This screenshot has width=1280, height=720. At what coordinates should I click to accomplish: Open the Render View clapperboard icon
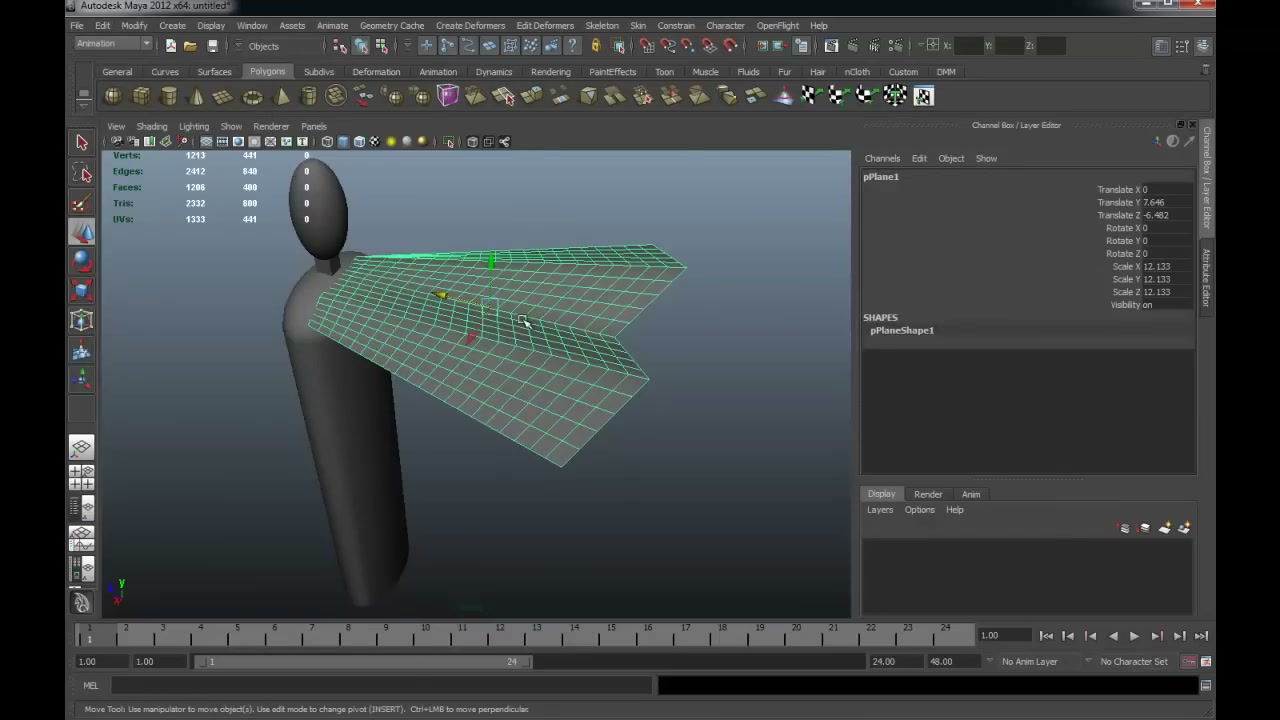tap(831, 46)
